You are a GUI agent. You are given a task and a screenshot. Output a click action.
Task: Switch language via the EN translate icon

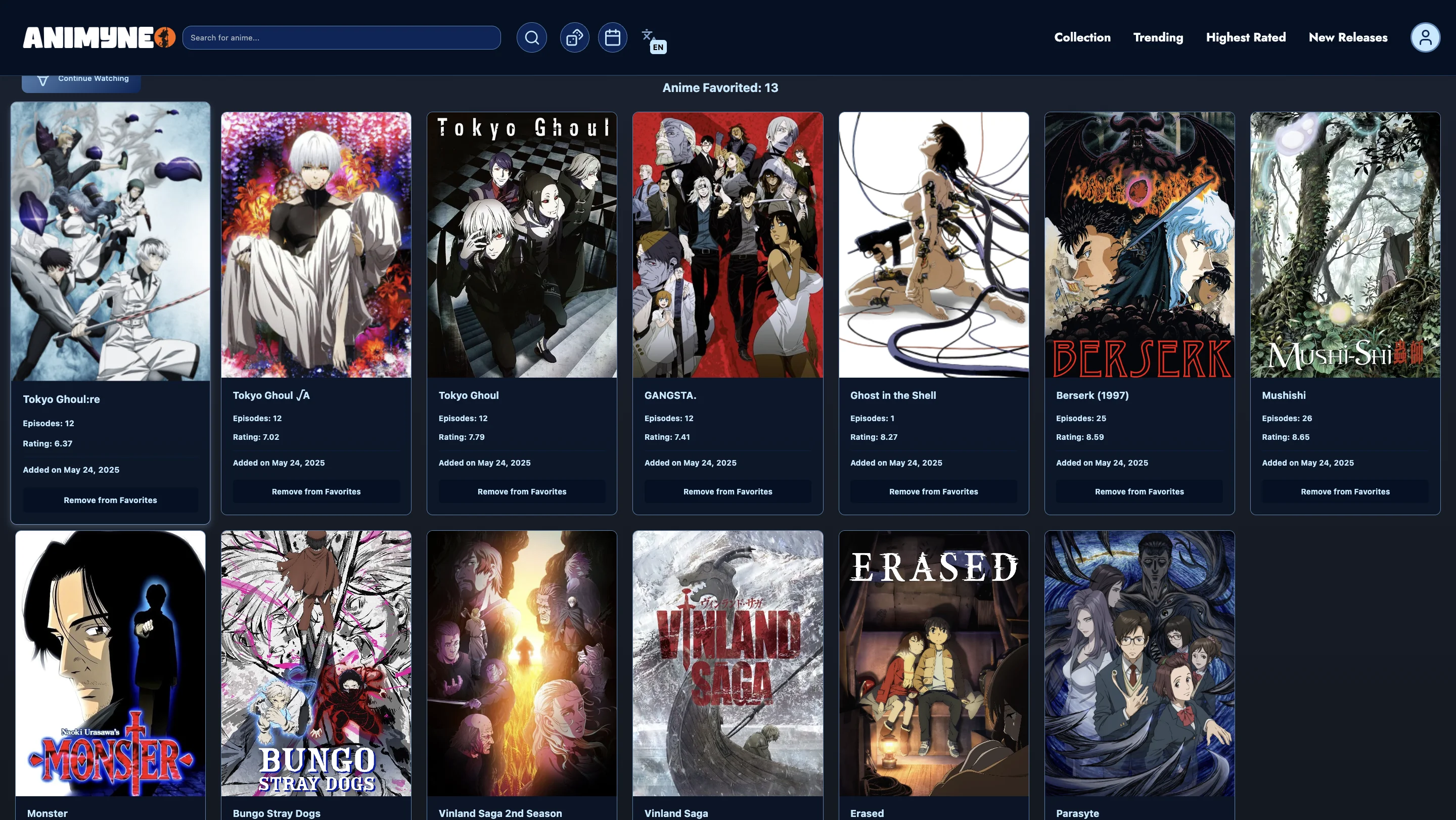[651, 39]
